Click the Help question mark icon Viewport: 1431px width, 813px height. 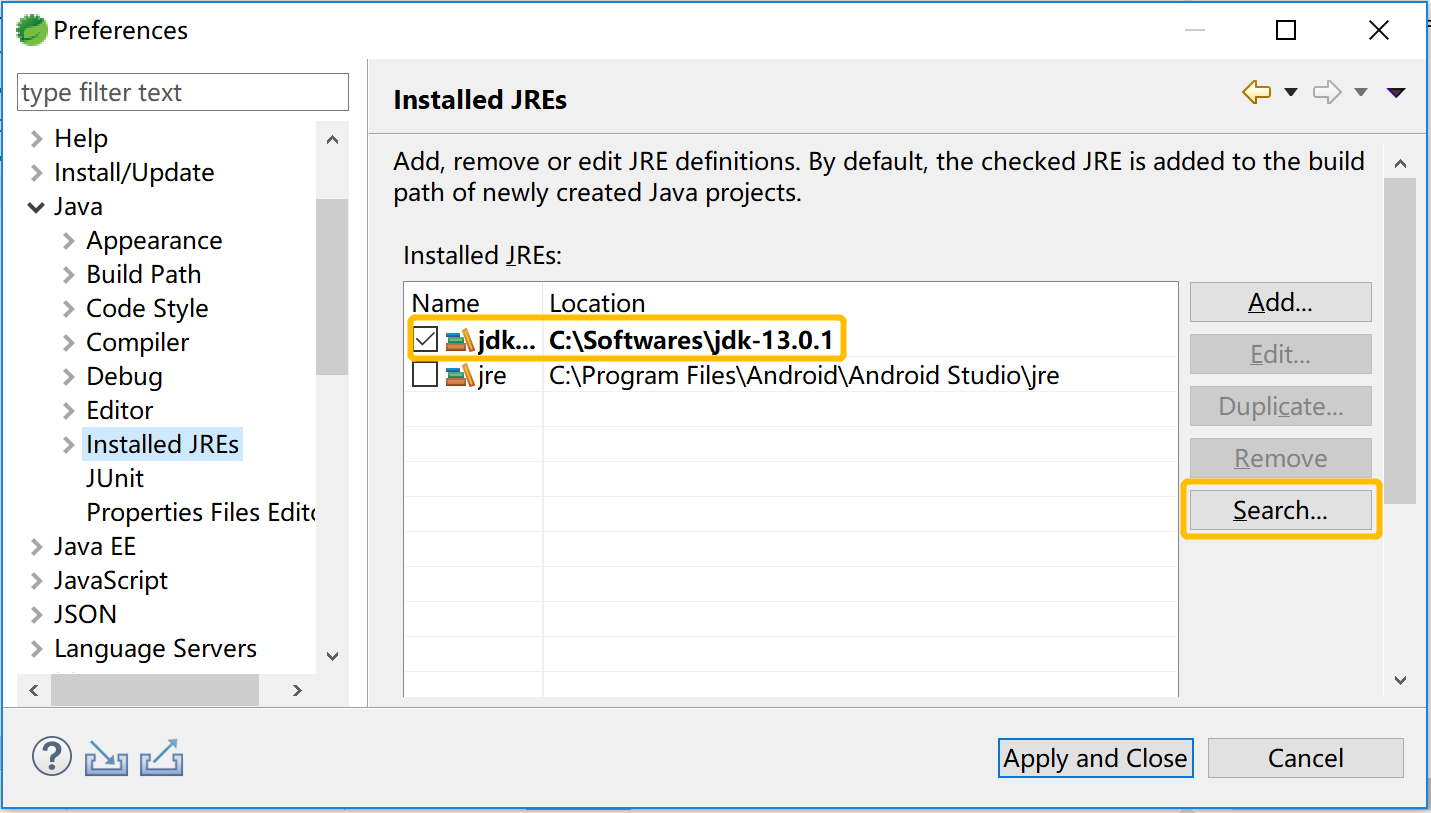(52, 757)
